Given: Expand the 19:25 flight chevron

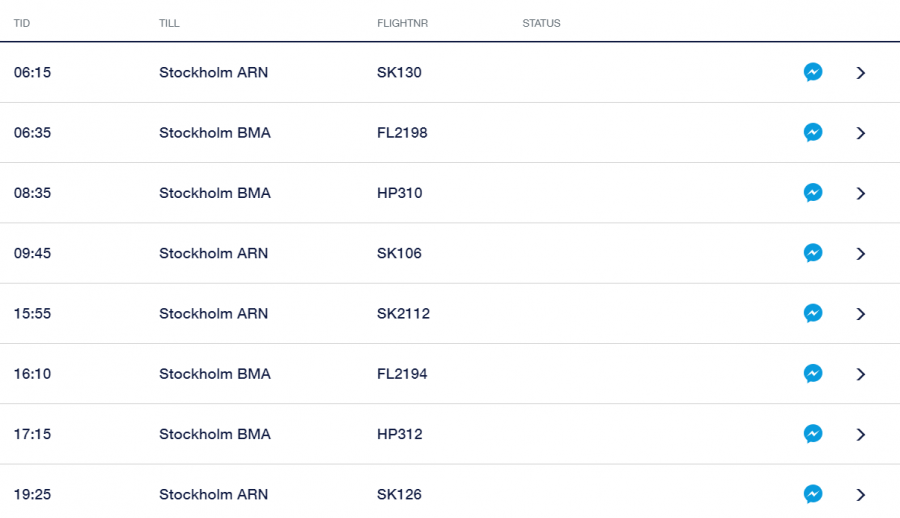Looking at the screenshot, I should [861, 494].
